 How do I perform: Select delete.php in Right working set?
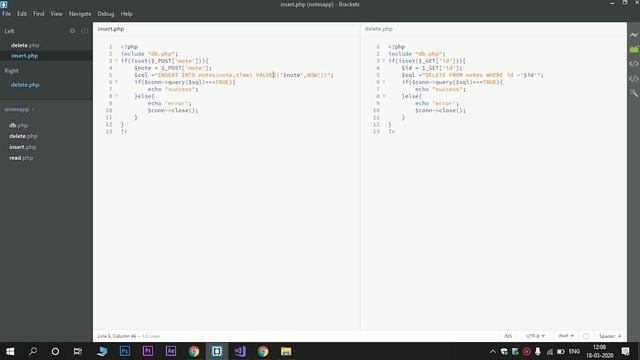25,85
